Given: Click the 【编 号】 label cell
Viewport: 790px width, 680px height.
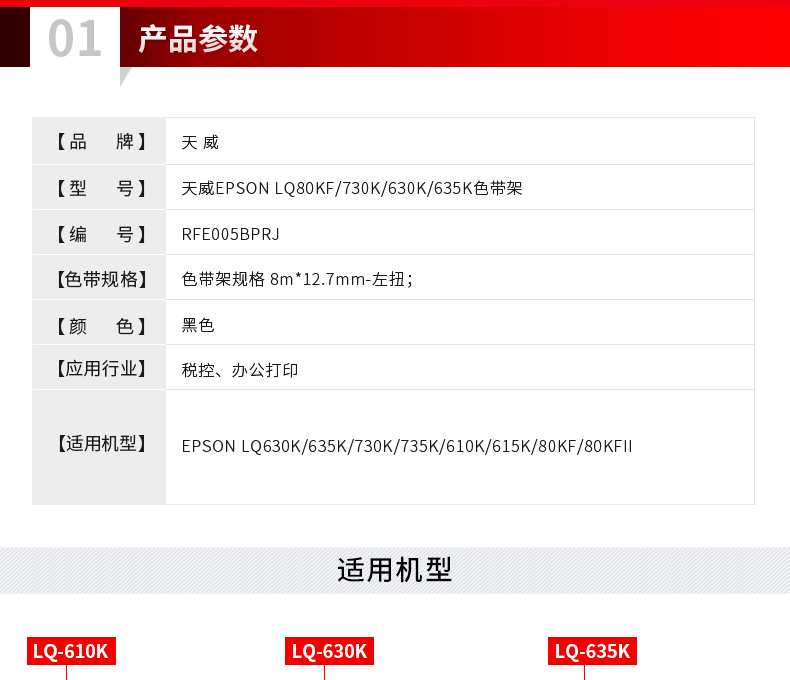Looking at the screenshot, I should tap(99, 233).
